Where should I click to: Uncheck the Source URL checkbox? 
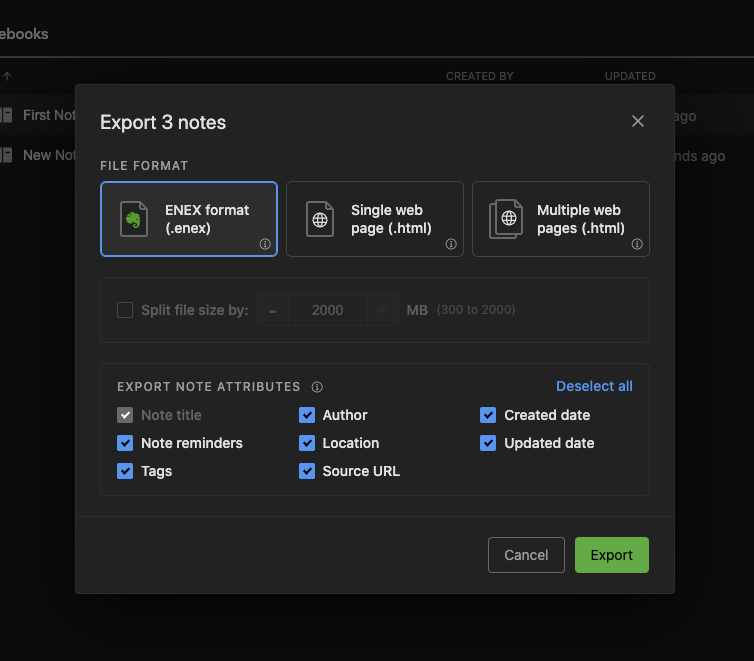coord(307,471)
